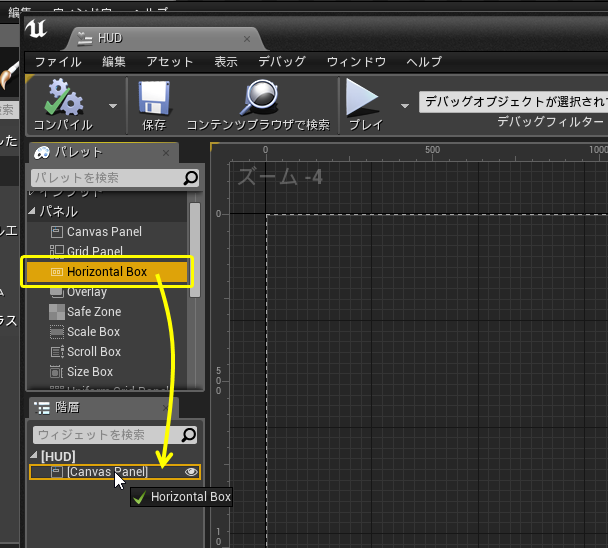Select Overlay in the palette
Image resolution: width=608 pixels, height=548 pixels.
click(87, 292)
